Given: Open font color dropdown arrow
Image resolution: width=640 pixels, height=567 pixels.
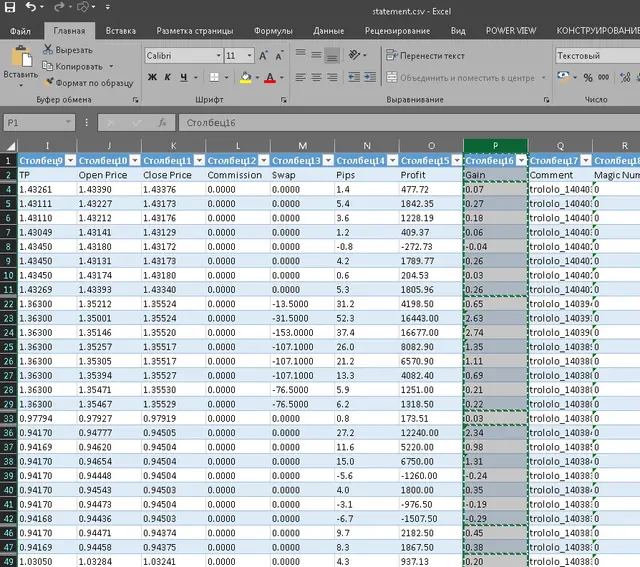Looking at the screenshot, I should (x=282, y=77).
